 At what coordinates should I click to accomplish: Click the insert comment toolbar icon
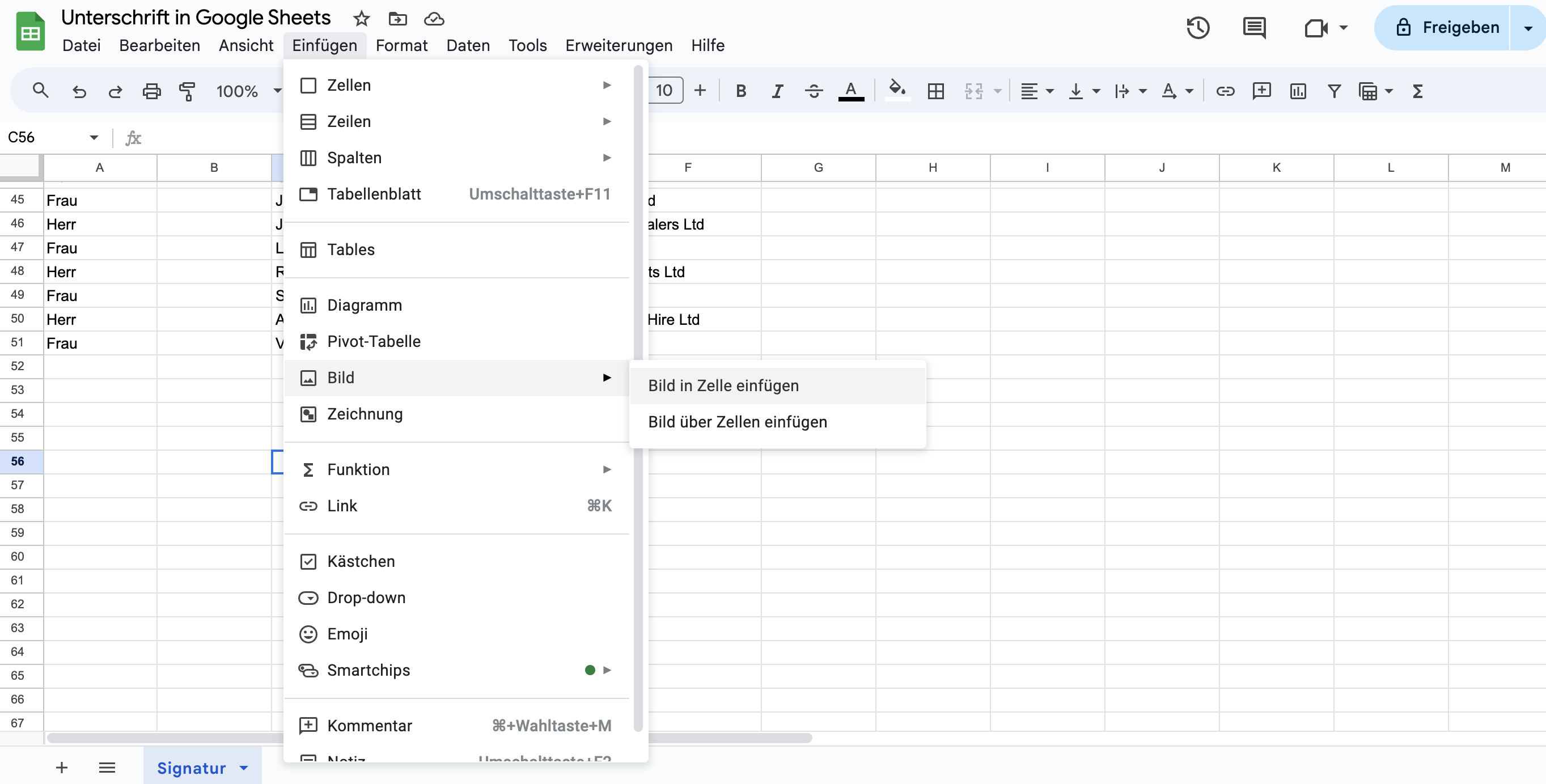point(1261,91)
